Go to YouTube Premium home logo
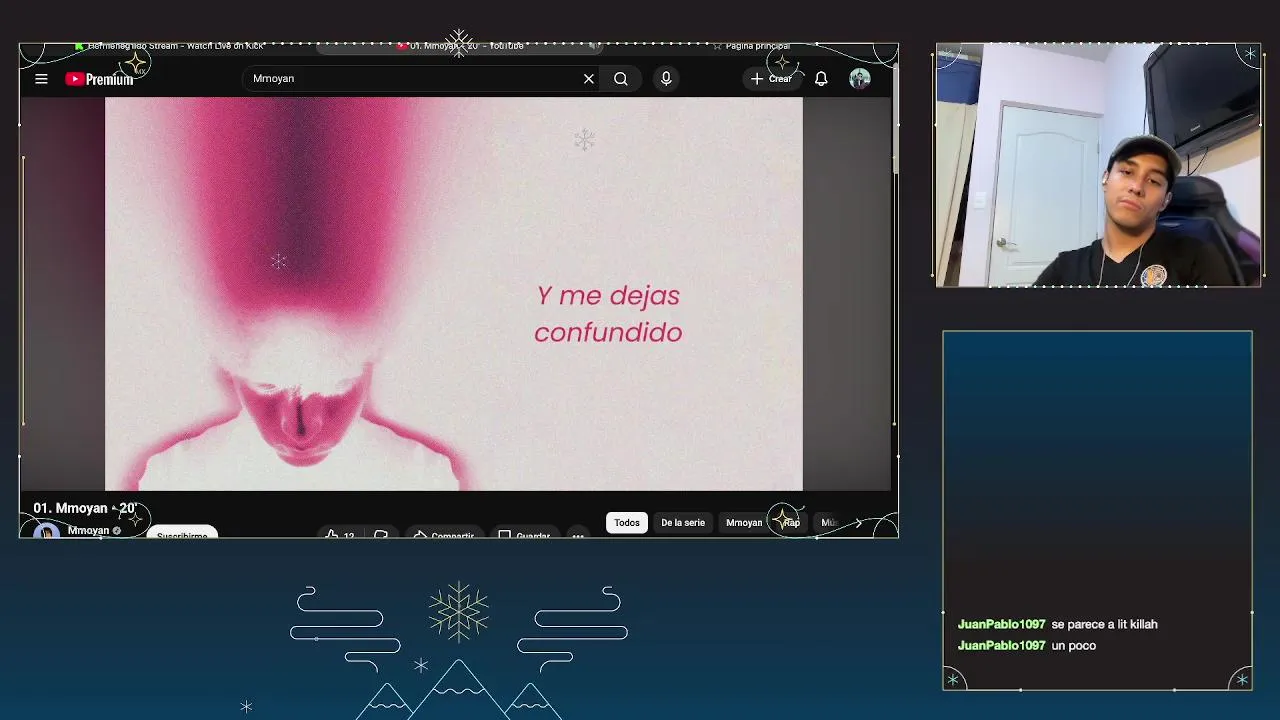1280x720 pixels. click(99, 79)
